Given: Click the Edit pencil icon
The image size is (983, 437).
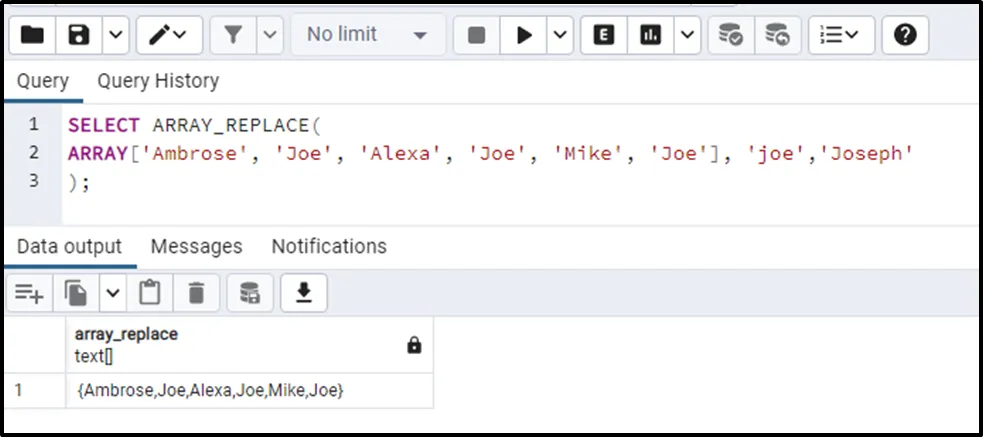Looking at the screenshot, I should click(x=160, y=35).
